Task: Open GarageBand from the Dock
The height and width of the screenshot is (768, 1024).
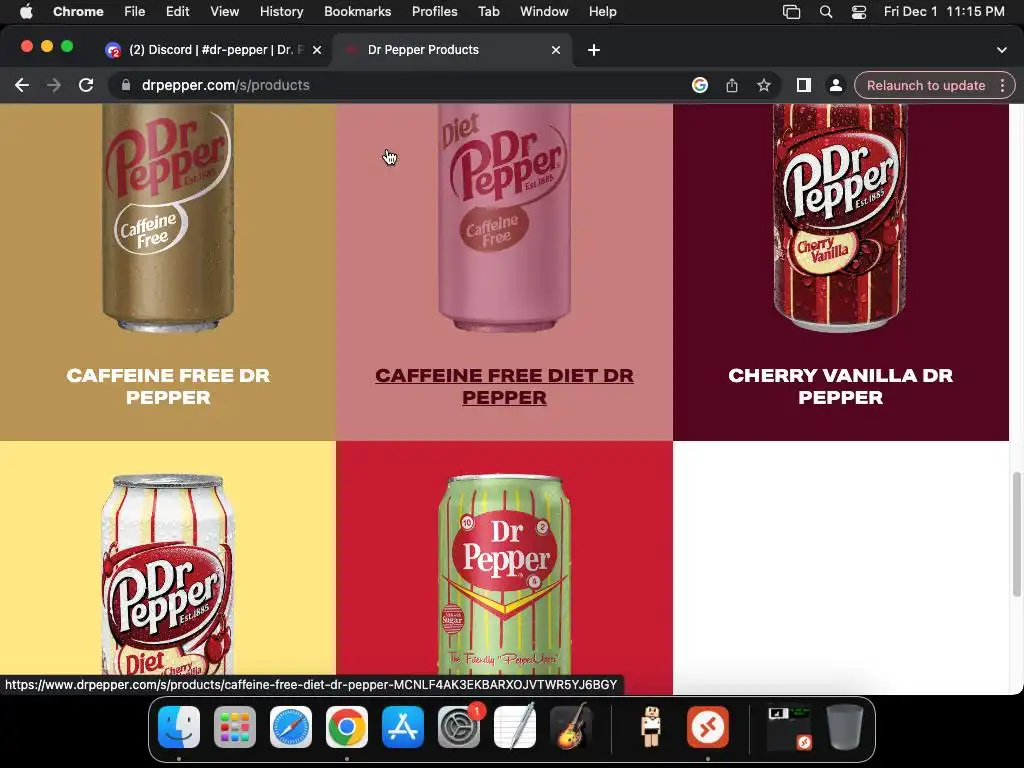Action: (x=571, y=727)
